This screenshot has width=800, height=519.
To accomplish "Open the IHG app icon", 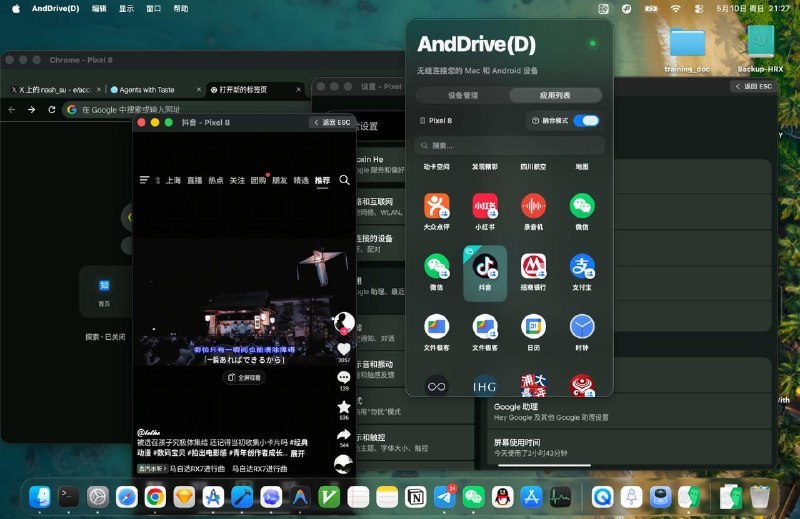I will 485,386.
